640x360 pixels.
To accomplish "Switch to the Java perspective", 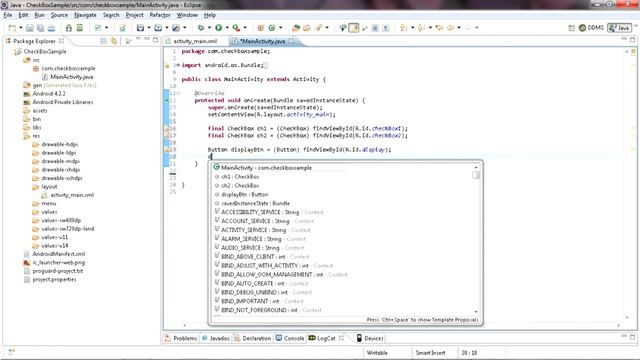I will click(619, 28).
